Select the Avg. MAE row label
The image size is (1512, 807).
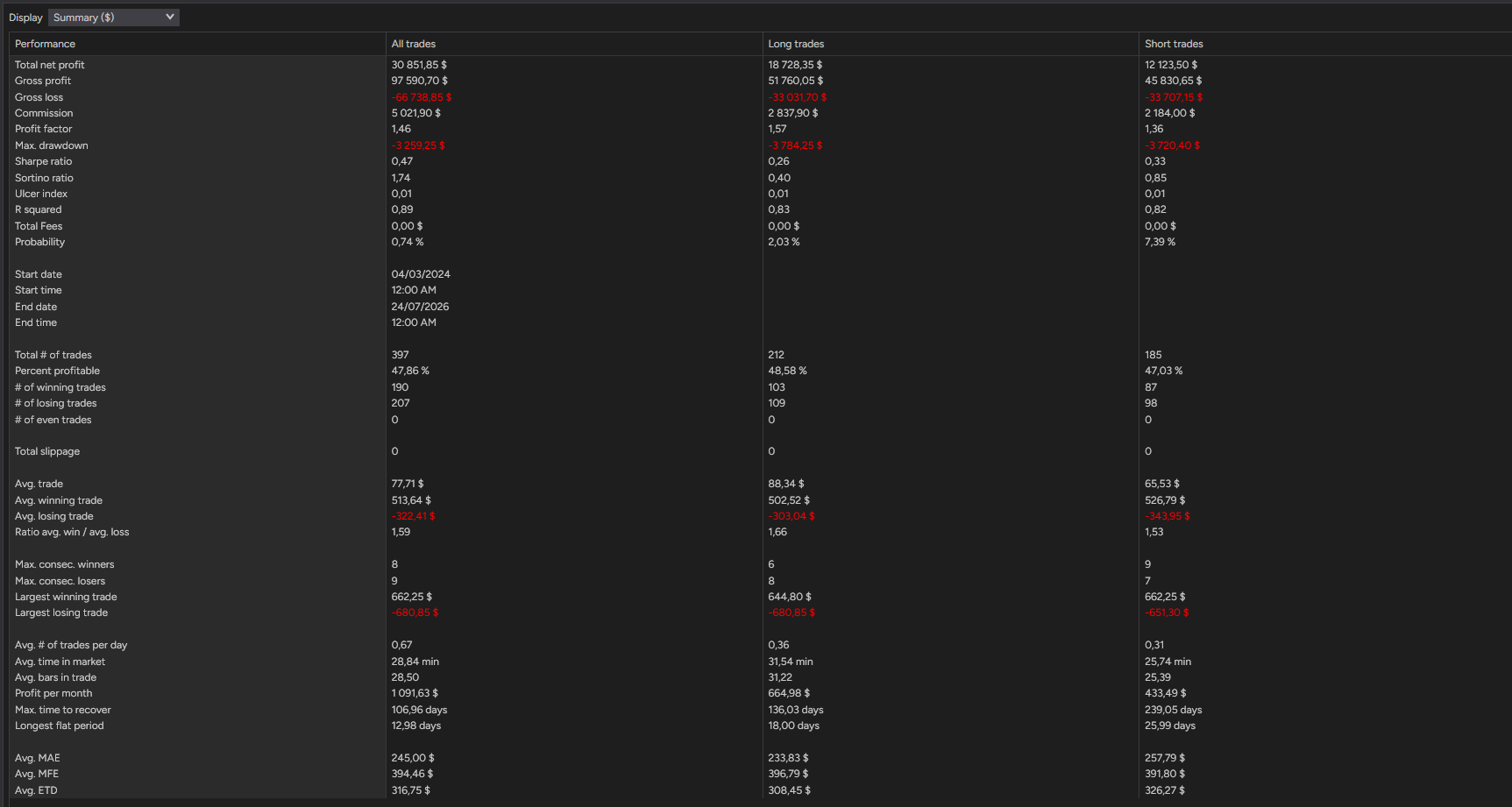coord(38,758)
